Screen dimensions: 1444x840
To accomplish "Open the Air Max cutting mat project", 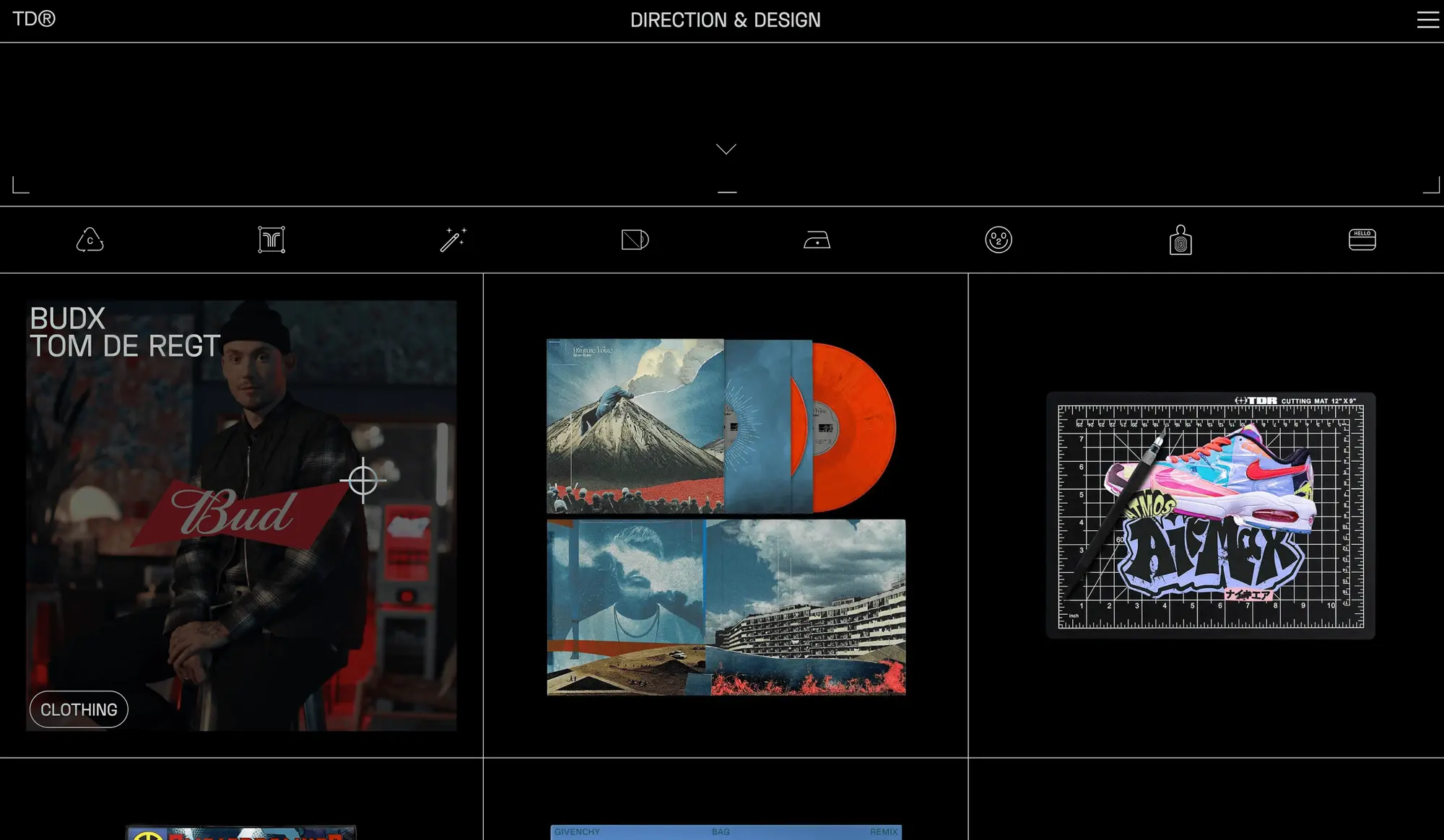I will click(x=1210, y=515).
